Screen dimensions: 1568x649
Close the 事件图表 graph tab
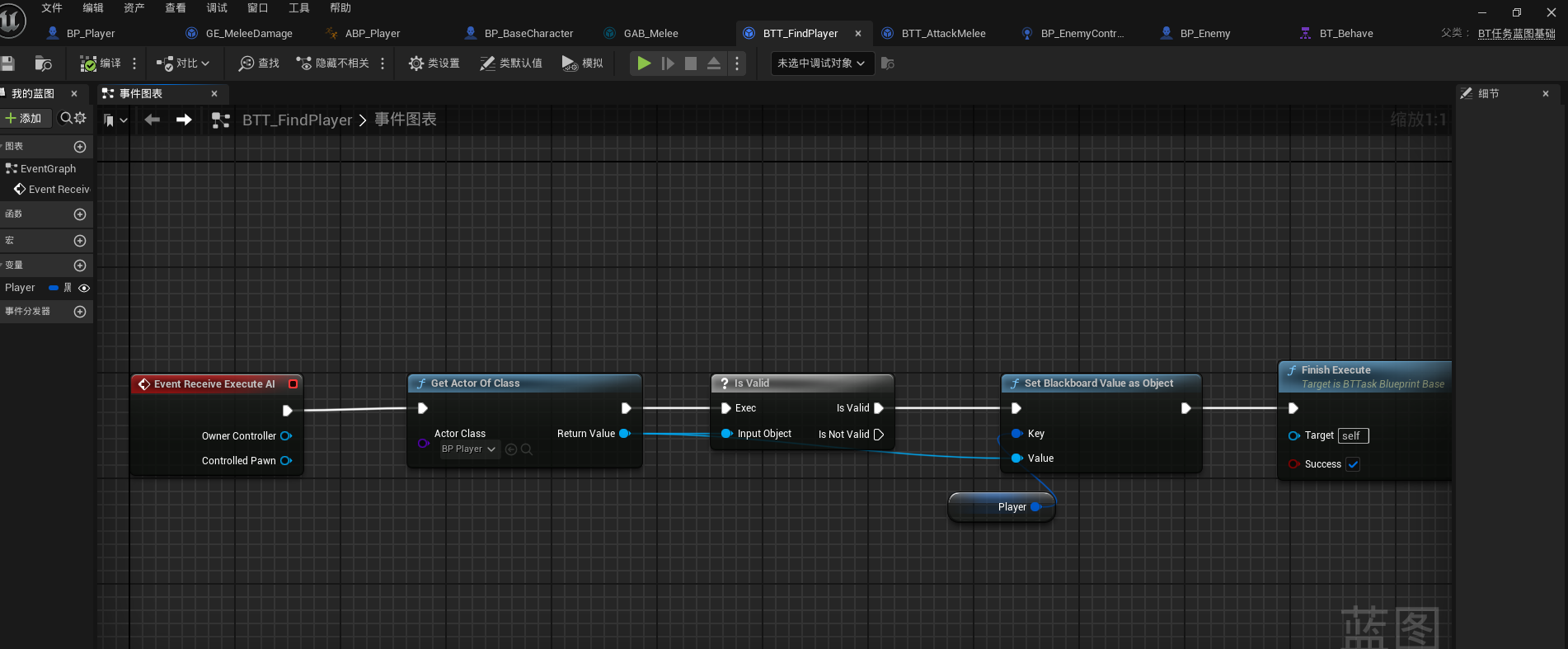click(214, 94)
